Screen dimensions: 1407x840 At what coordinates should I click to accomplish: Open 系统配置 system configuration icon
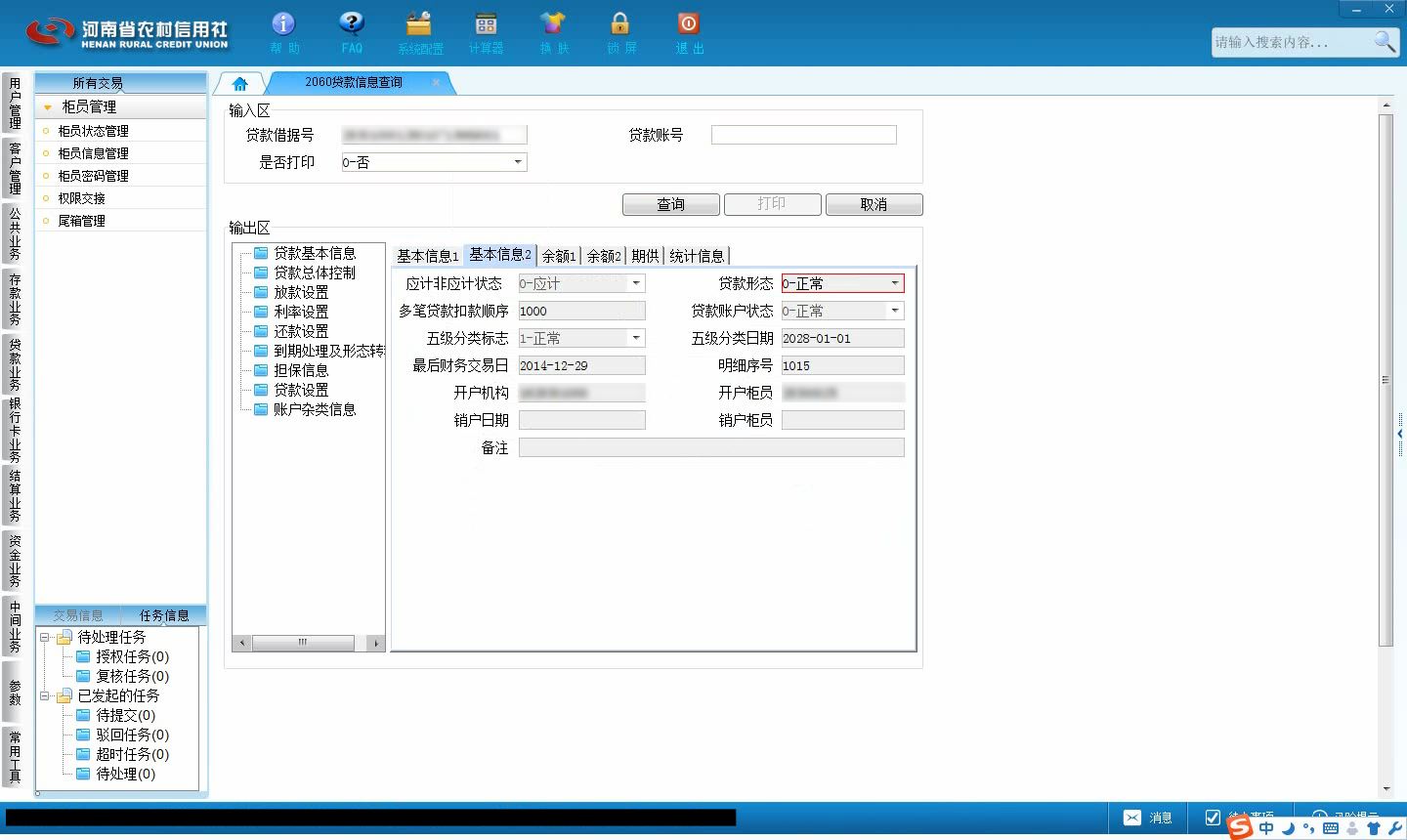(419, 23)
